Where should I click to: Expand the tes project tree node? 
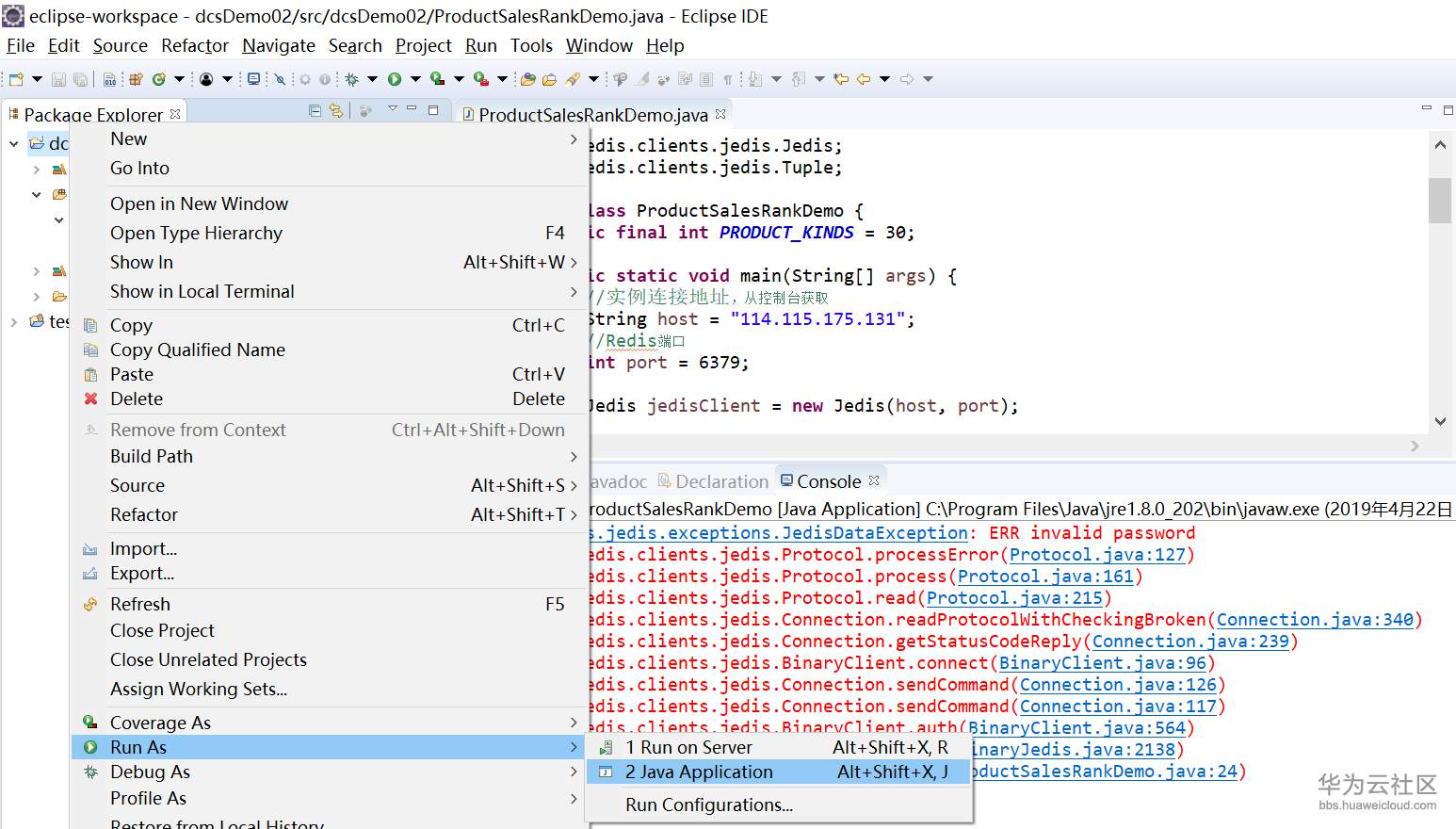(x=13, y=321)
